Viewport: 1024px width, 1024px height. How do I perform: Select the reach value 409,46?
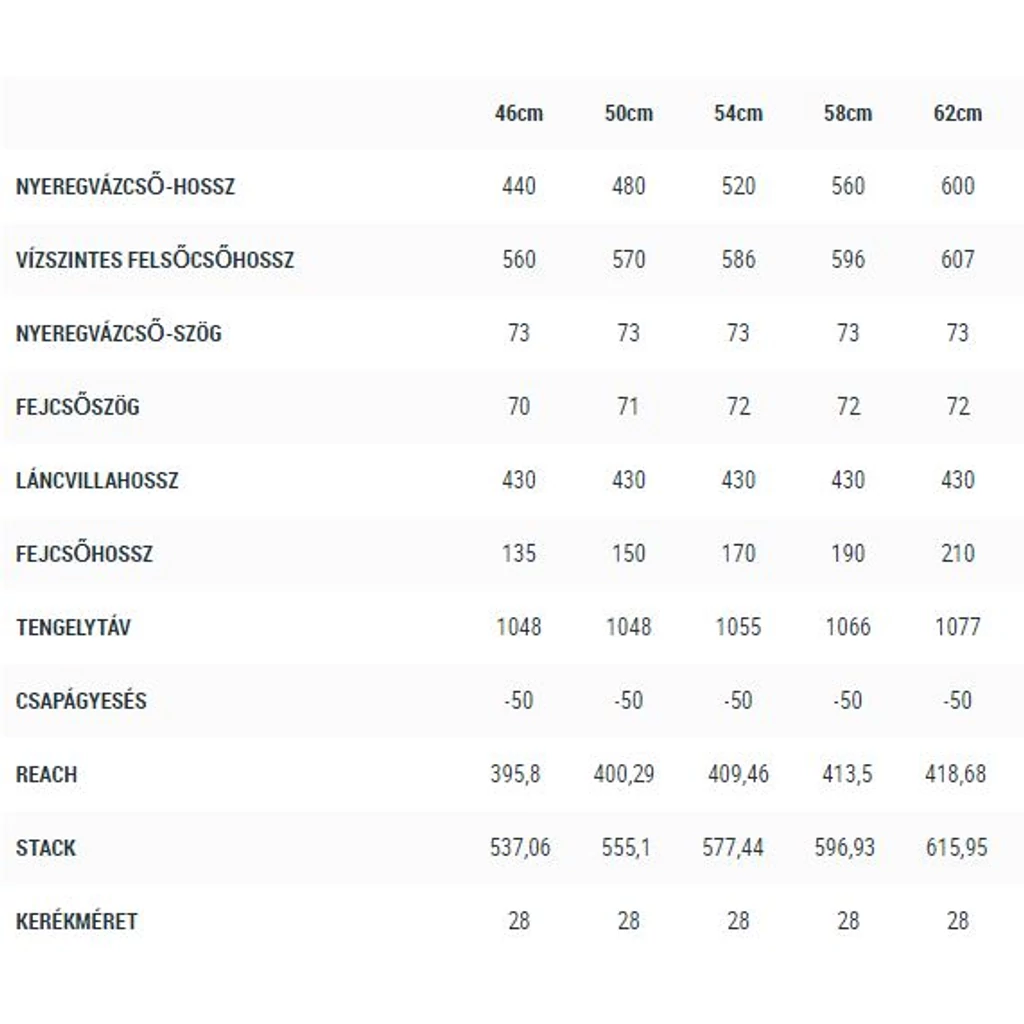click(x=738, y=774)
